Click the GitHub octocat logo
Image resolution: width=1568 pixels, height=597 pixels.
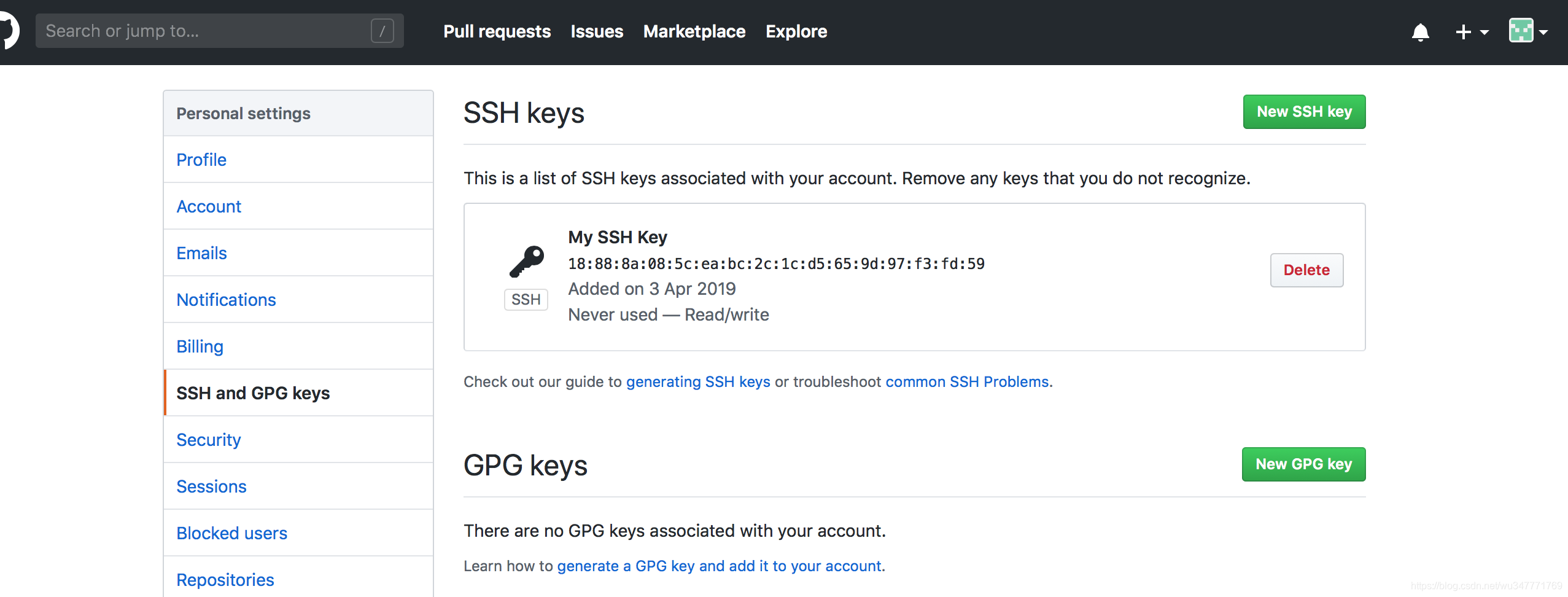click(x=7, y=30)
